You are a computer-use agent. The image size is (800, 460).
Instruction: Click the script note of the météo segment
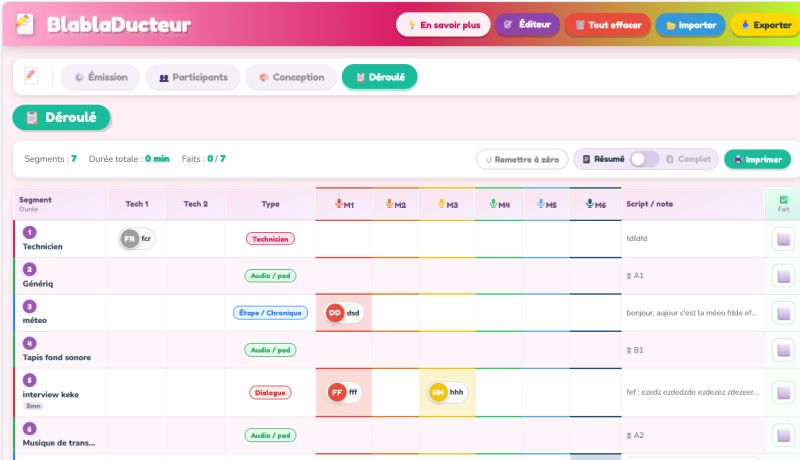pos(692,313)
